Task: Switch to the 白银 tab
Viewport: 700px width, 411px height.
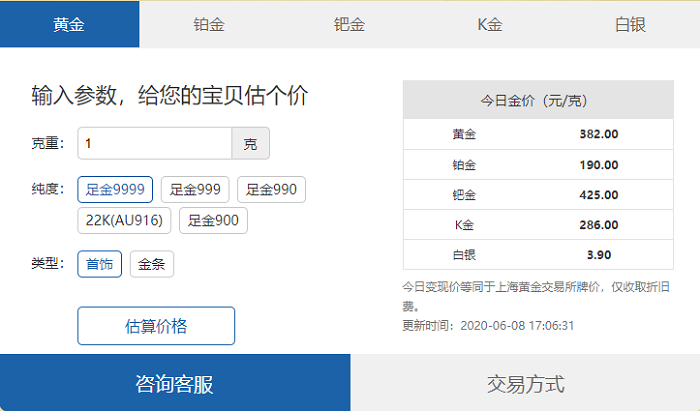Action: 630,24
